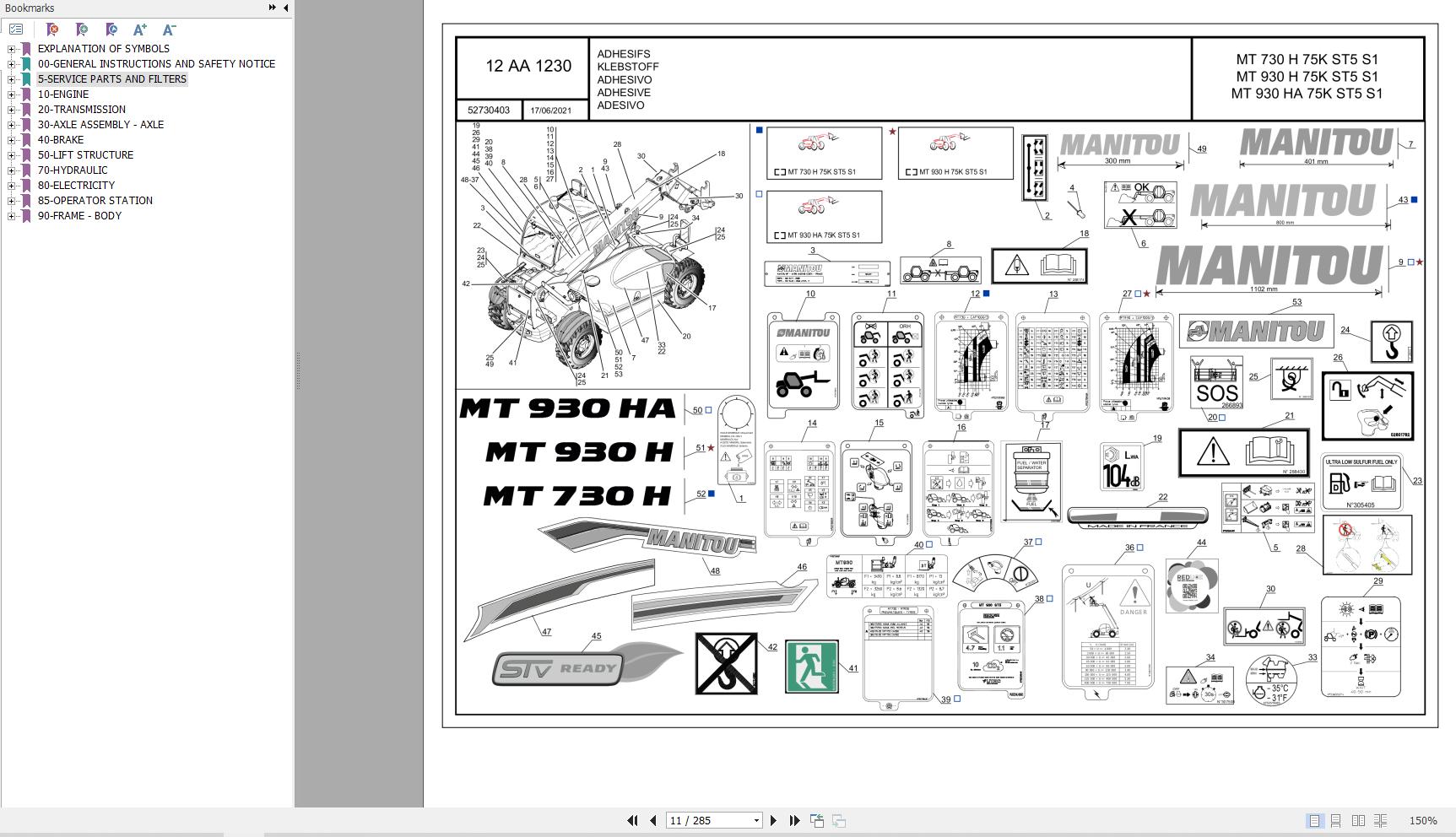The width and height of the screenshot is (1456, 837).
Task: Expand the 10-ENGINE bookmark node
Action: coord(12,94)
